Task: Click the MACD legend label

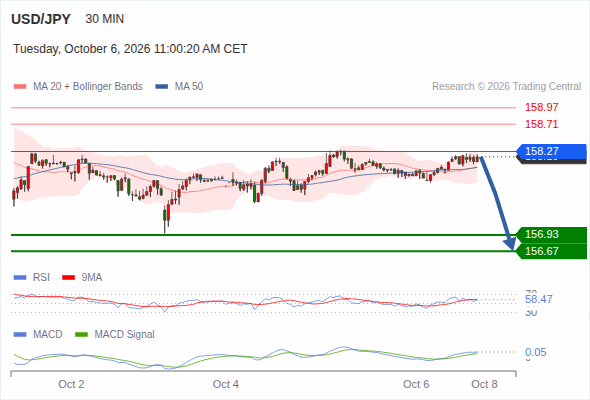Action: [x=48, y=334]
